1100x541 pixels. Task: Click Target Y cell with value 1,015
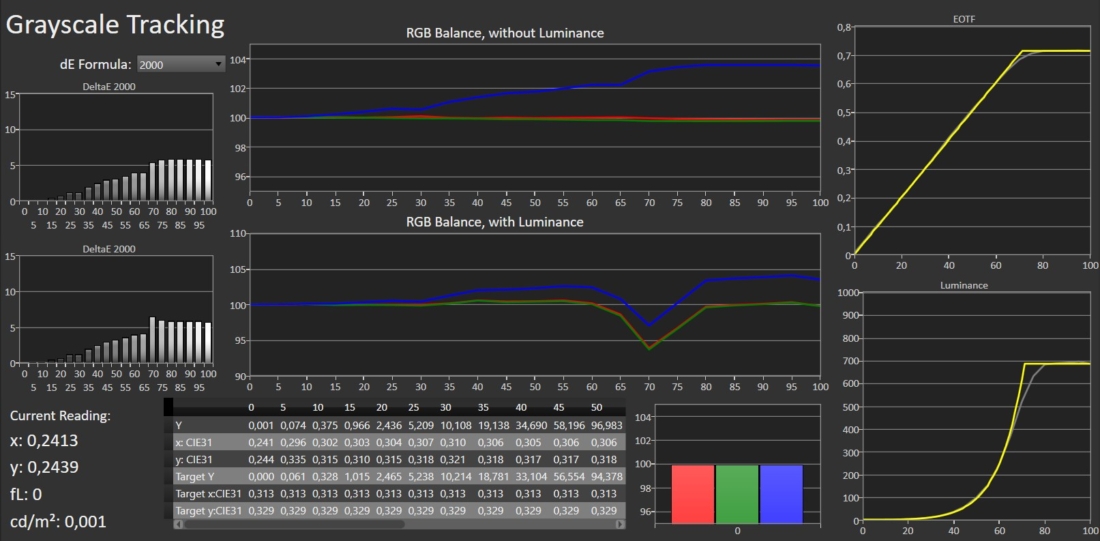358,477
